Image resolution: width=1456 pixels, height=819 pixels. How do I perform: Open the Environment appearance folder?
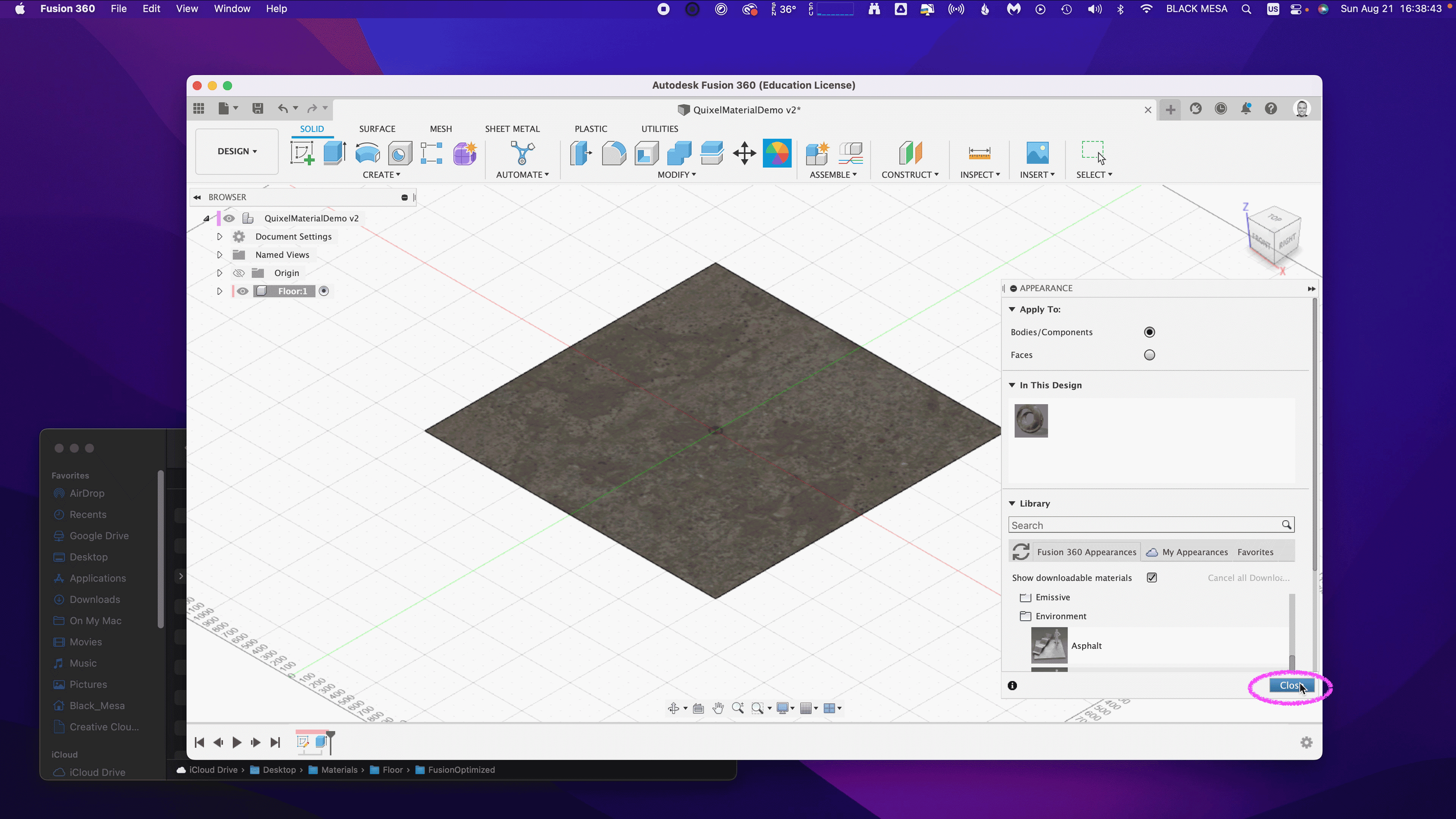1060,616
